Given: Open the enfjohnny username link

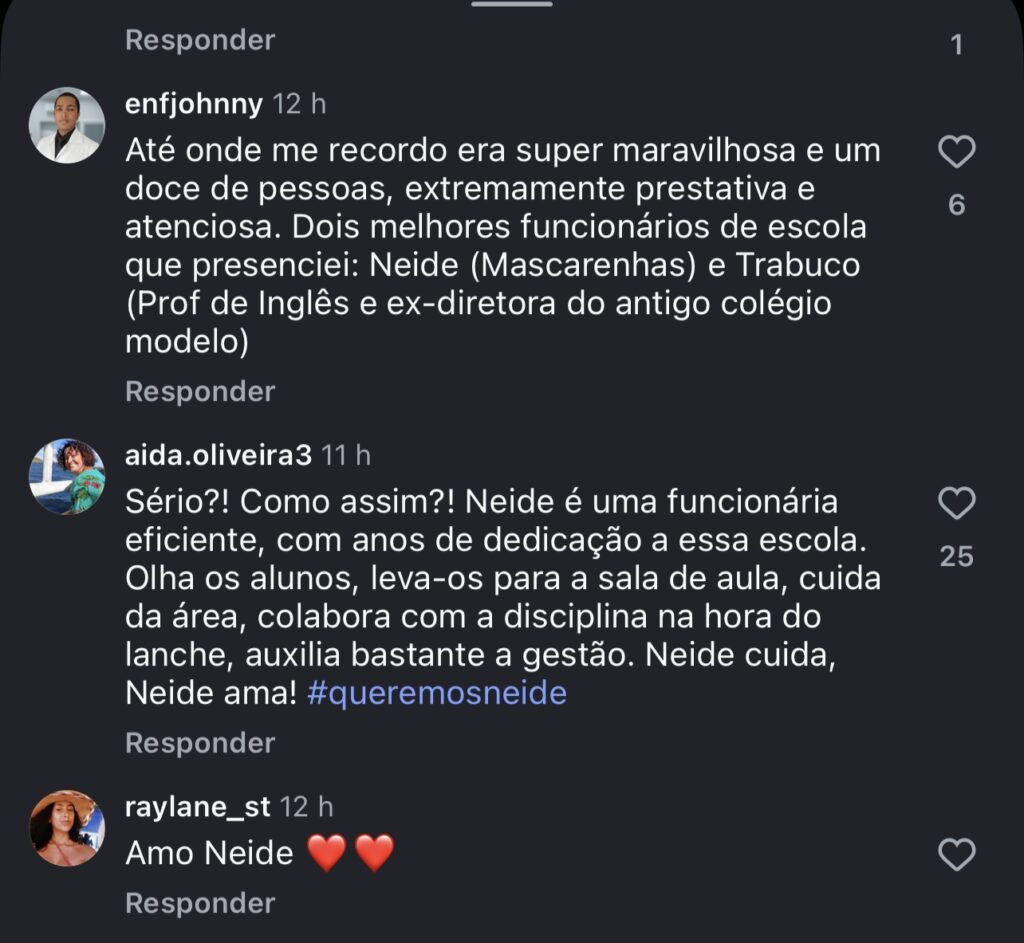Looking at the screenshot, I should pyautogui.click(x=194, y=103).
